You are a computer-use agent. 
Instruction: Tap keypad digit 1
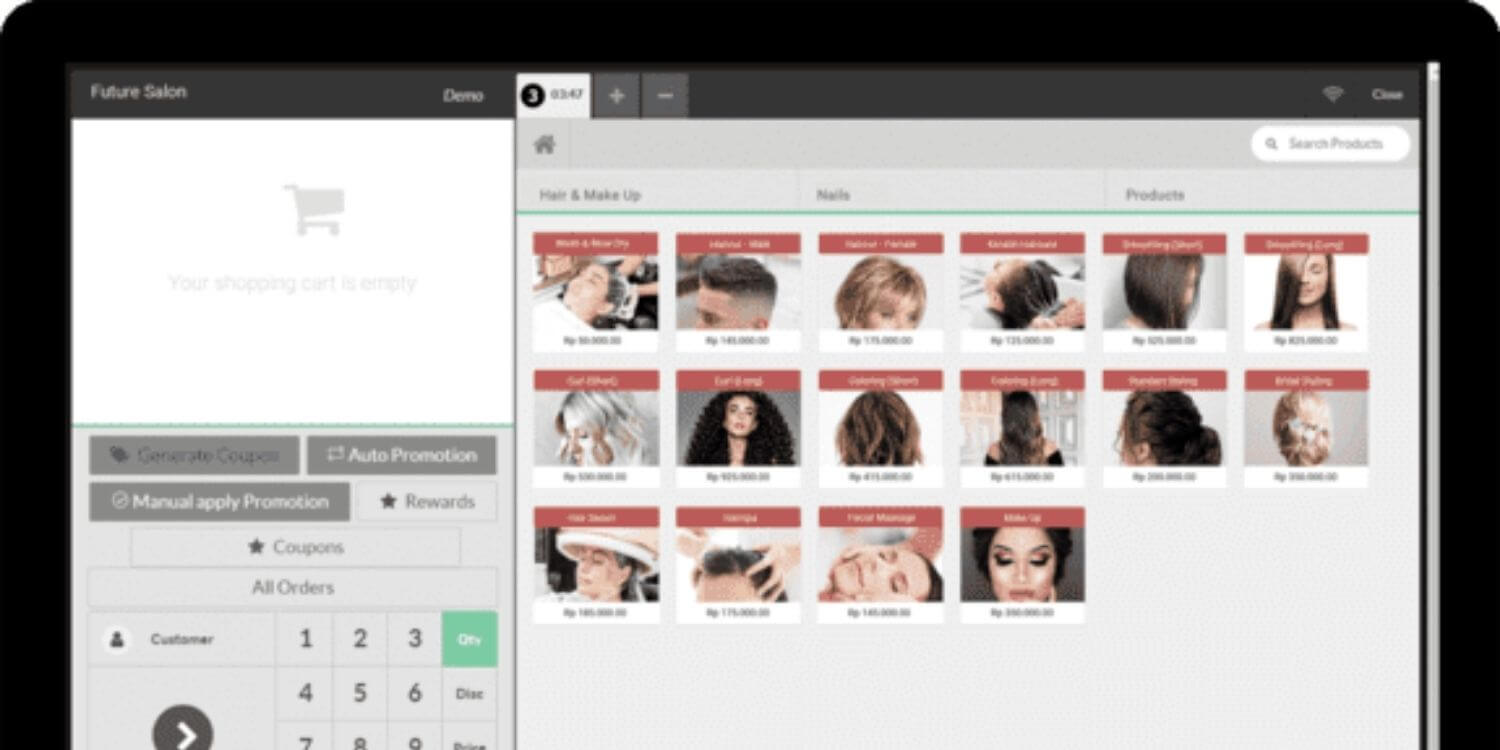306,639
